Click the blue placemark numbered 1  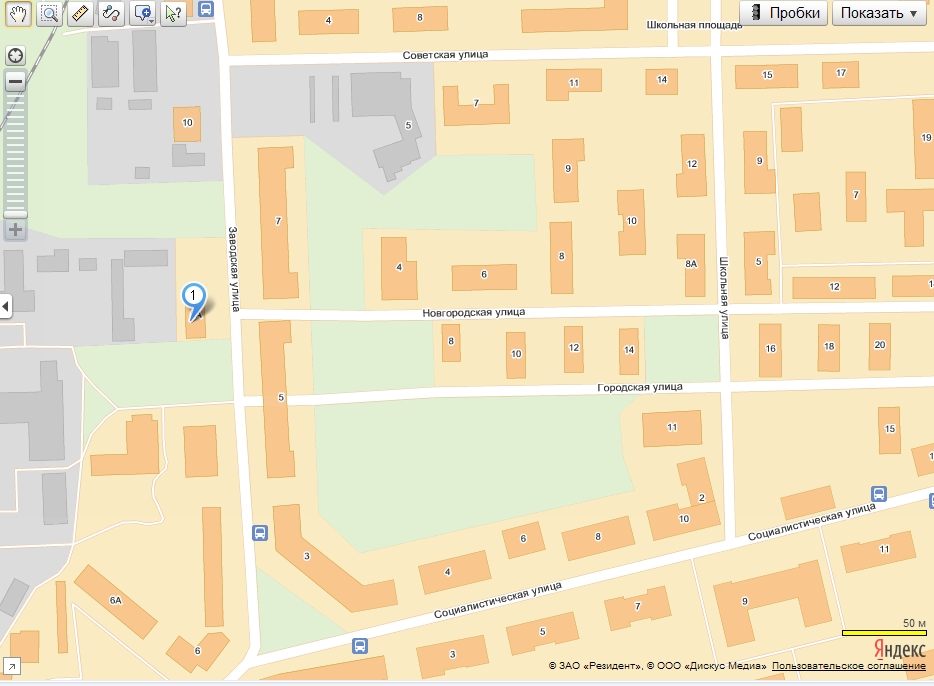coord(193,297)
